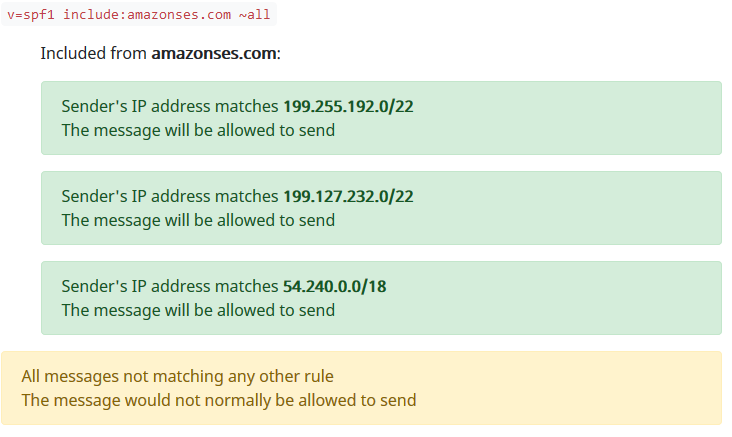Click the IP range 54.240.0.0/18

tap(334, 287)
